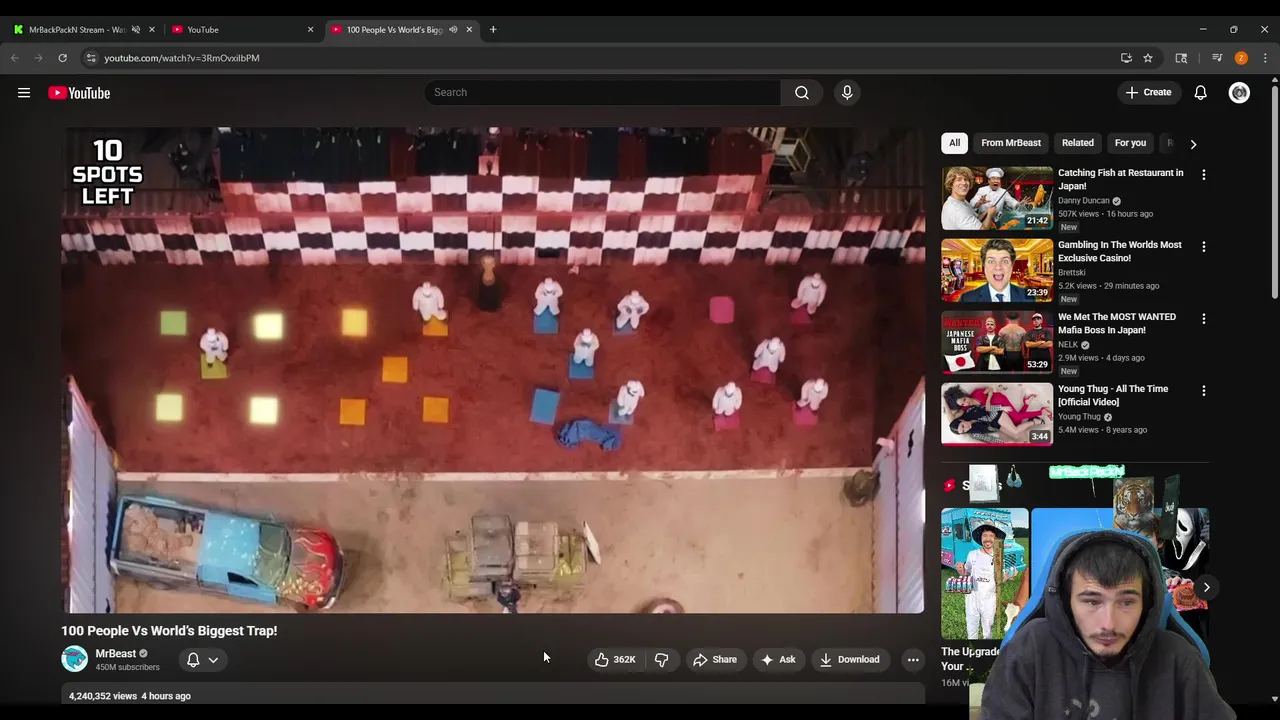
Task: Click the video player area
Action: tap(493, 370)
